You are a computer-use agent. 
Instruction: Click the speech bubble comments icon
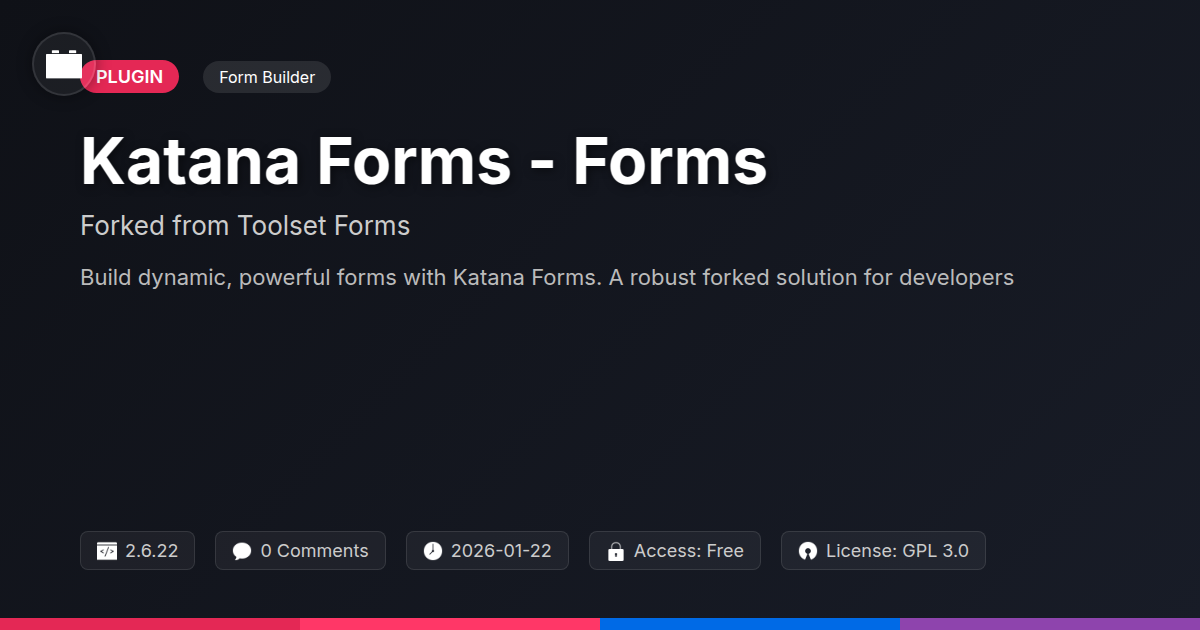tap(242, 551)
